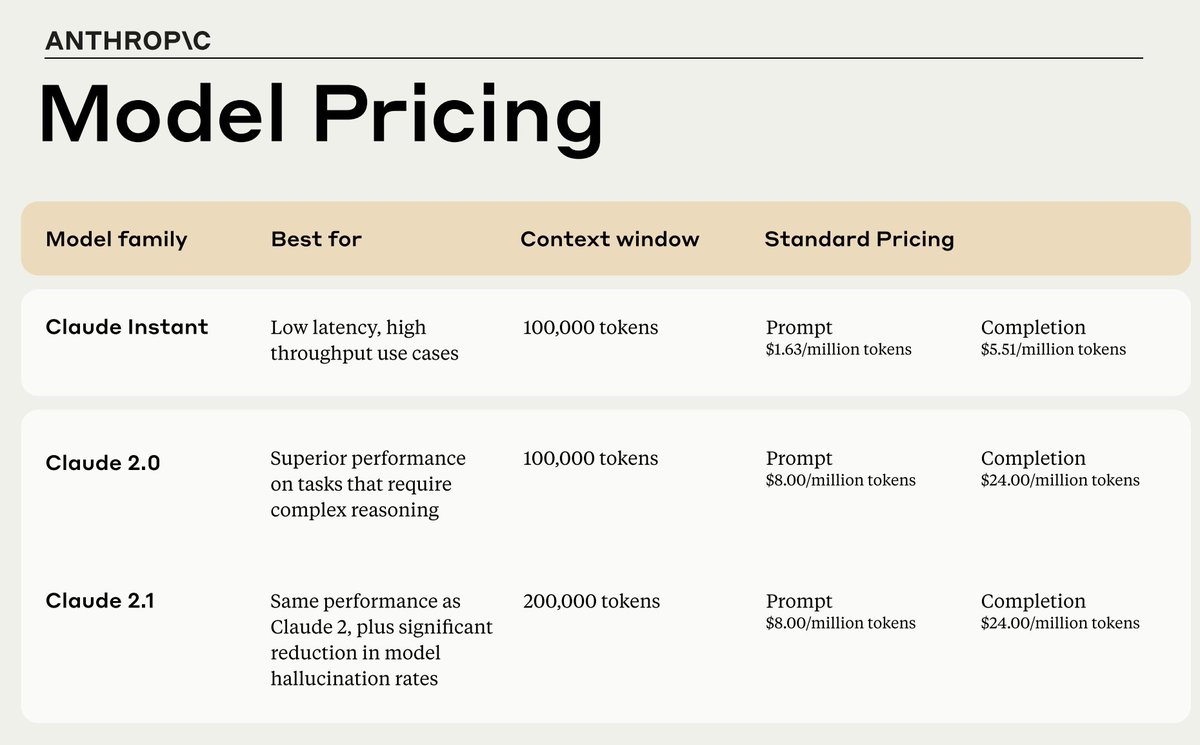This screenshot has height=745, width=1200.
Task: Click Claude 2.0's $24.00 completion price
Action: 1060,480
